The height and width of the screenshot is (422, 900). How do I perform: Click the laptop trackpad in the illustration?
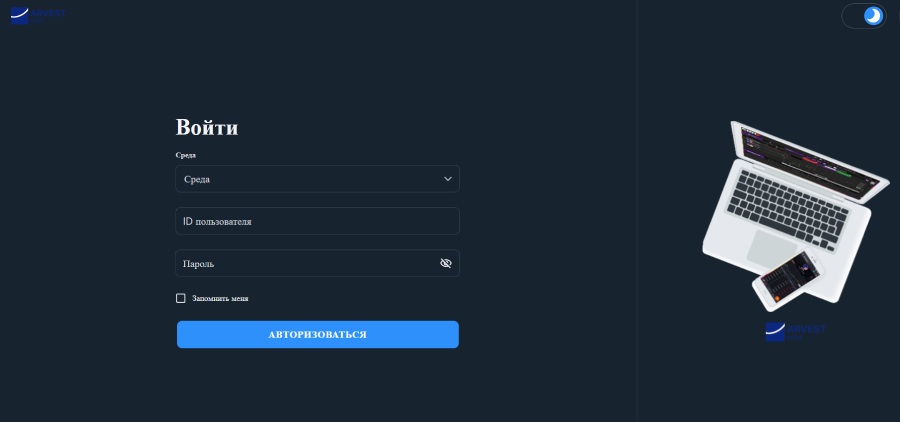(772, 246)
